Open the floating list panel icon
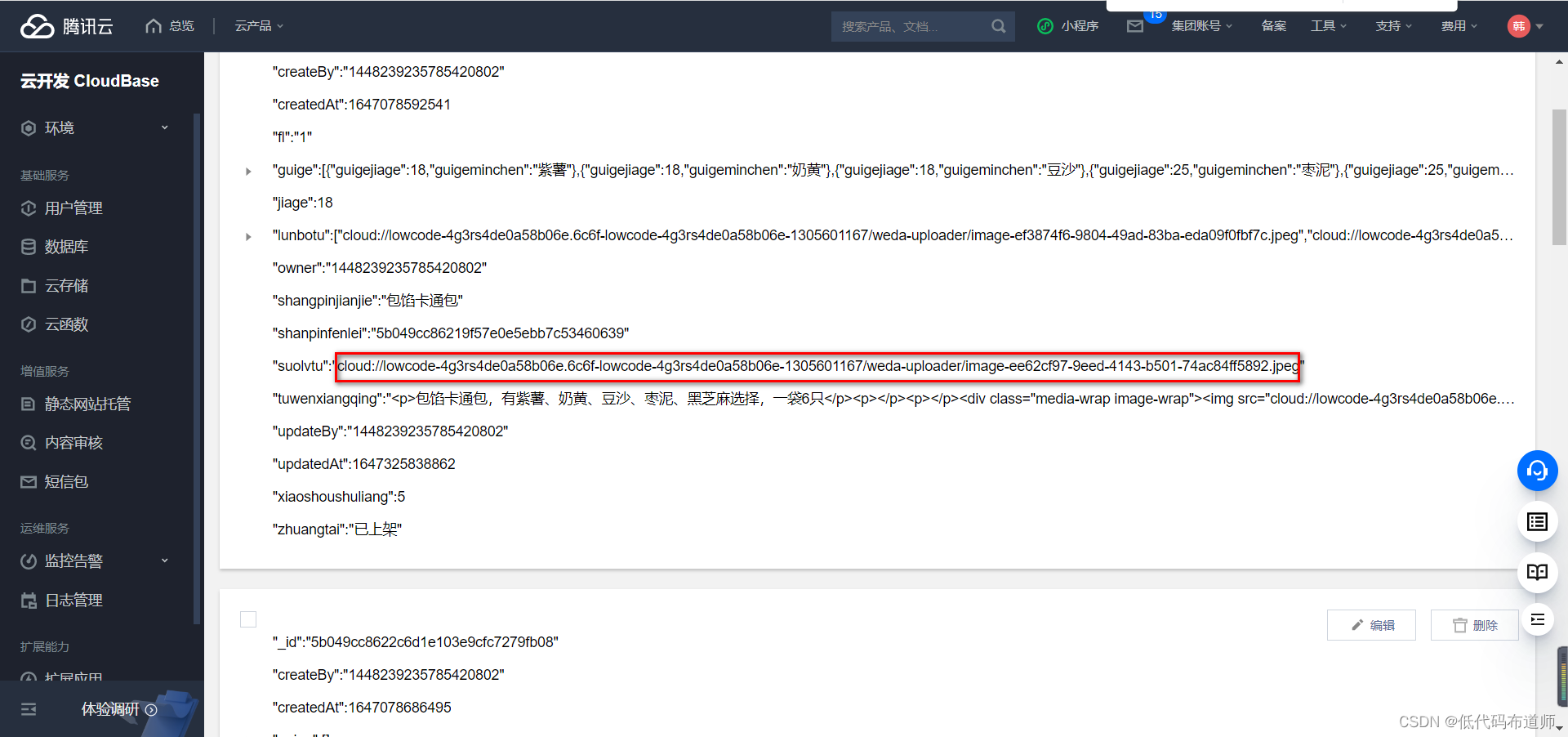This screenshot has width=1568, height=737. click(1537, 522)
